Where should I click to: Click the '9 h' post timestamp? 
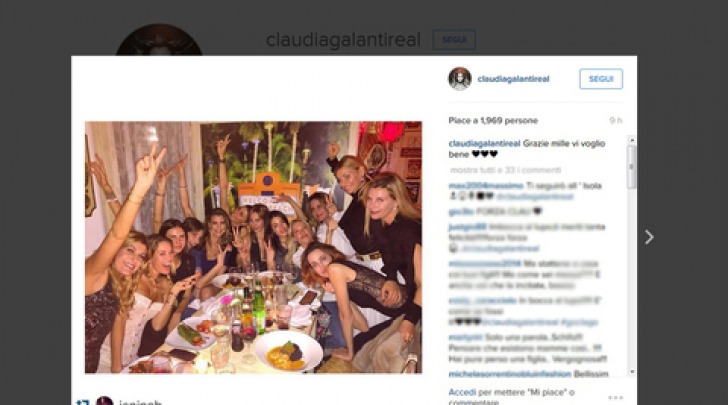(x=616, y=120)
